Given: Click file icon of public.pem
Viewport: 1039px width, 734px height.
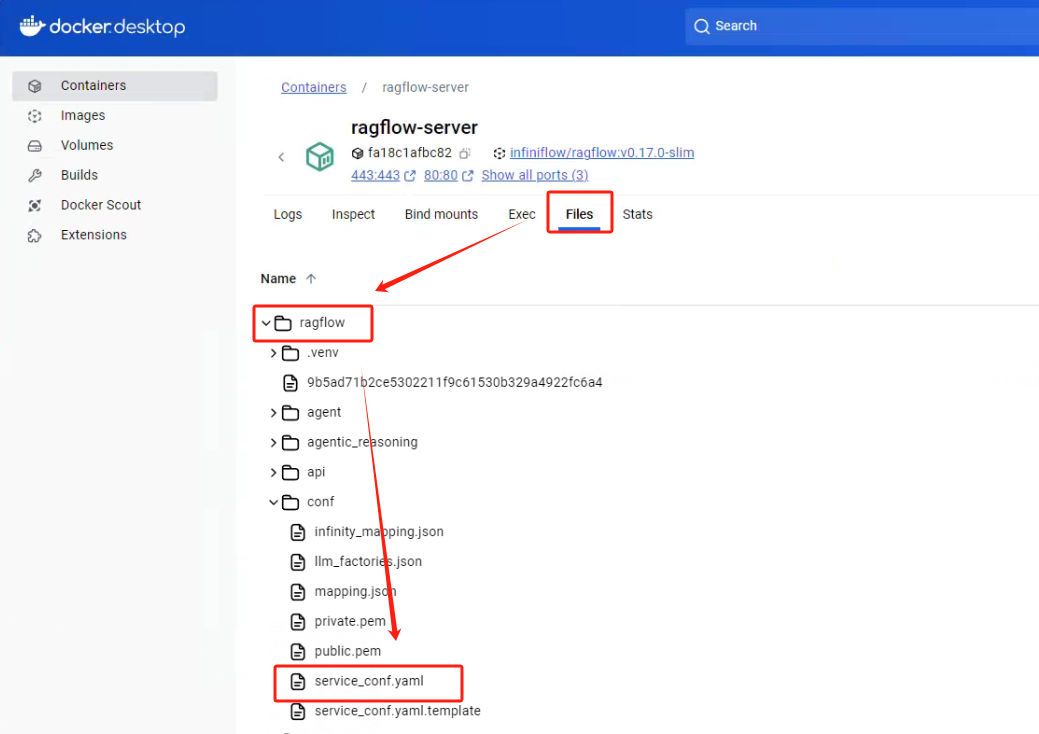Looking at the screenshot, I should click(298, 651).
